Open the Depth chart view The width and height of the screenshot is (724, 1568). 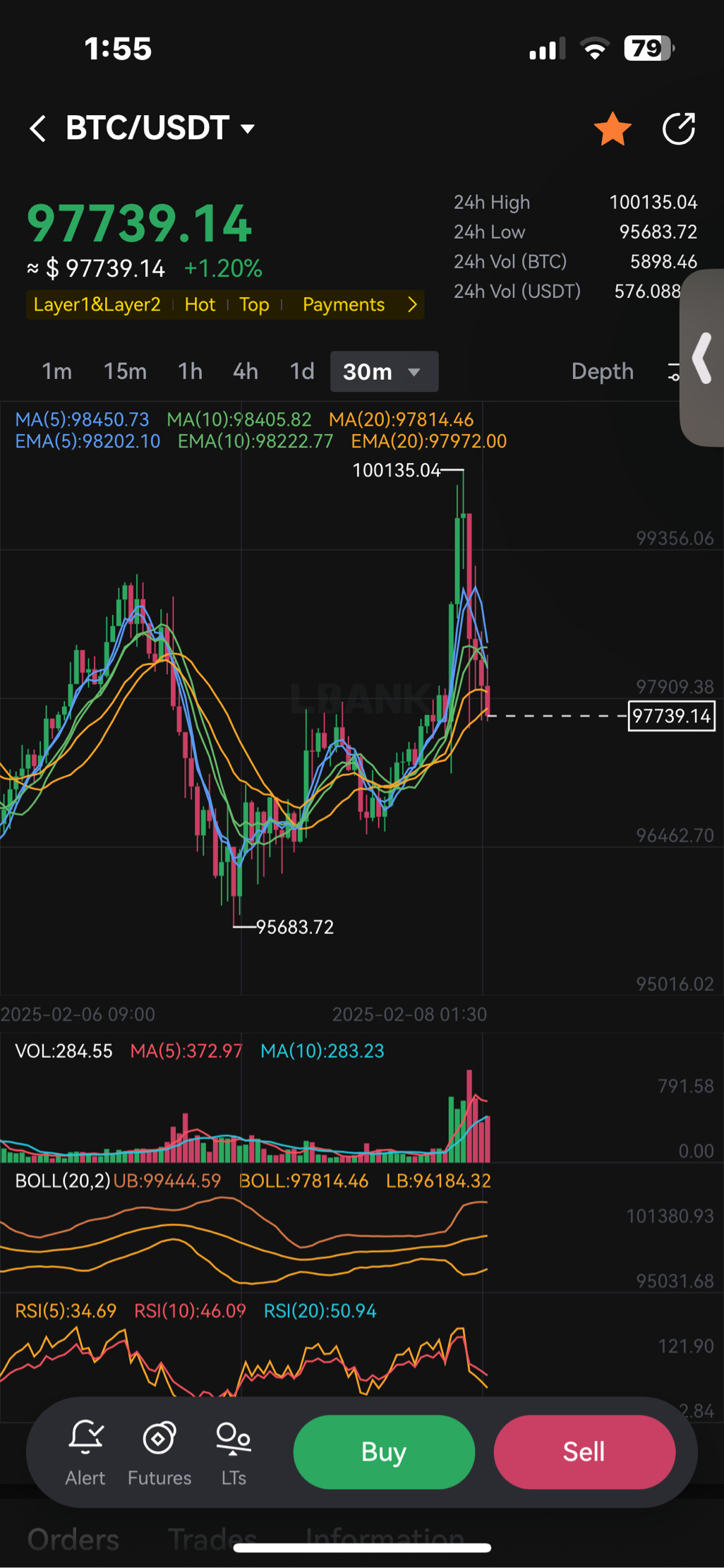click(602, 371)
